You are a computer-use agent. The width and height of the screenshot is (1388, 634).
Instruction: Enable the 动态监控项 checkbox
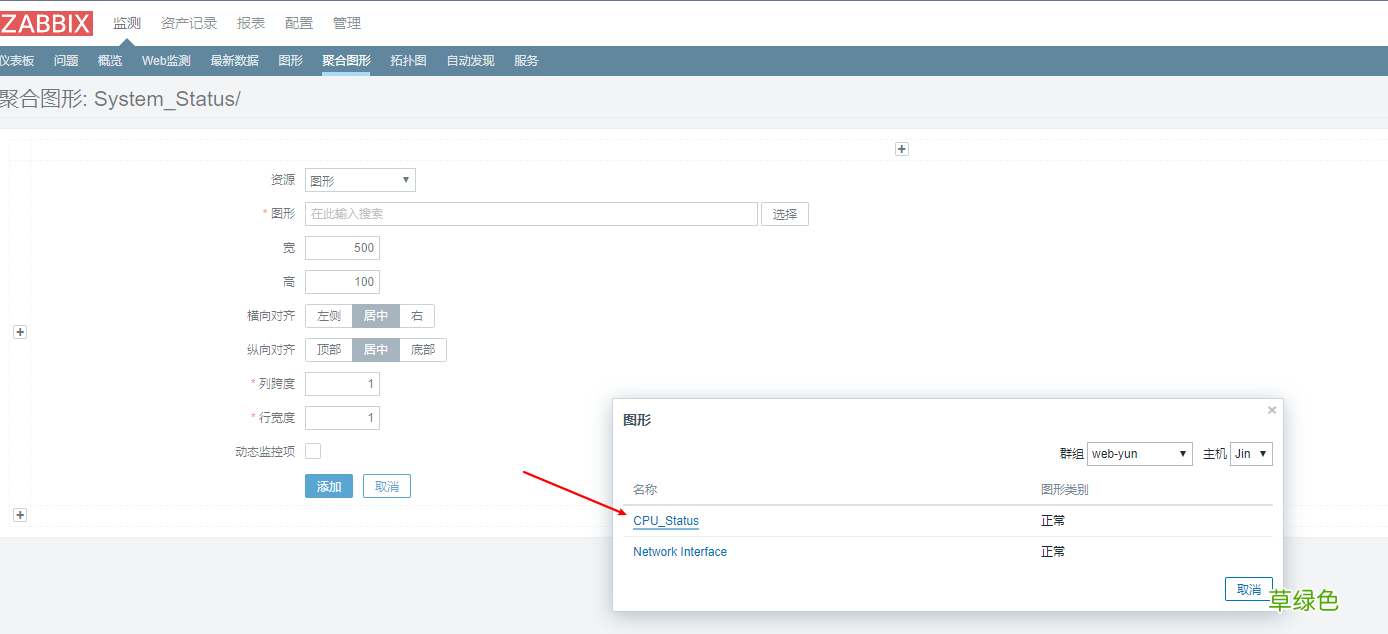[x=313, y=450]
